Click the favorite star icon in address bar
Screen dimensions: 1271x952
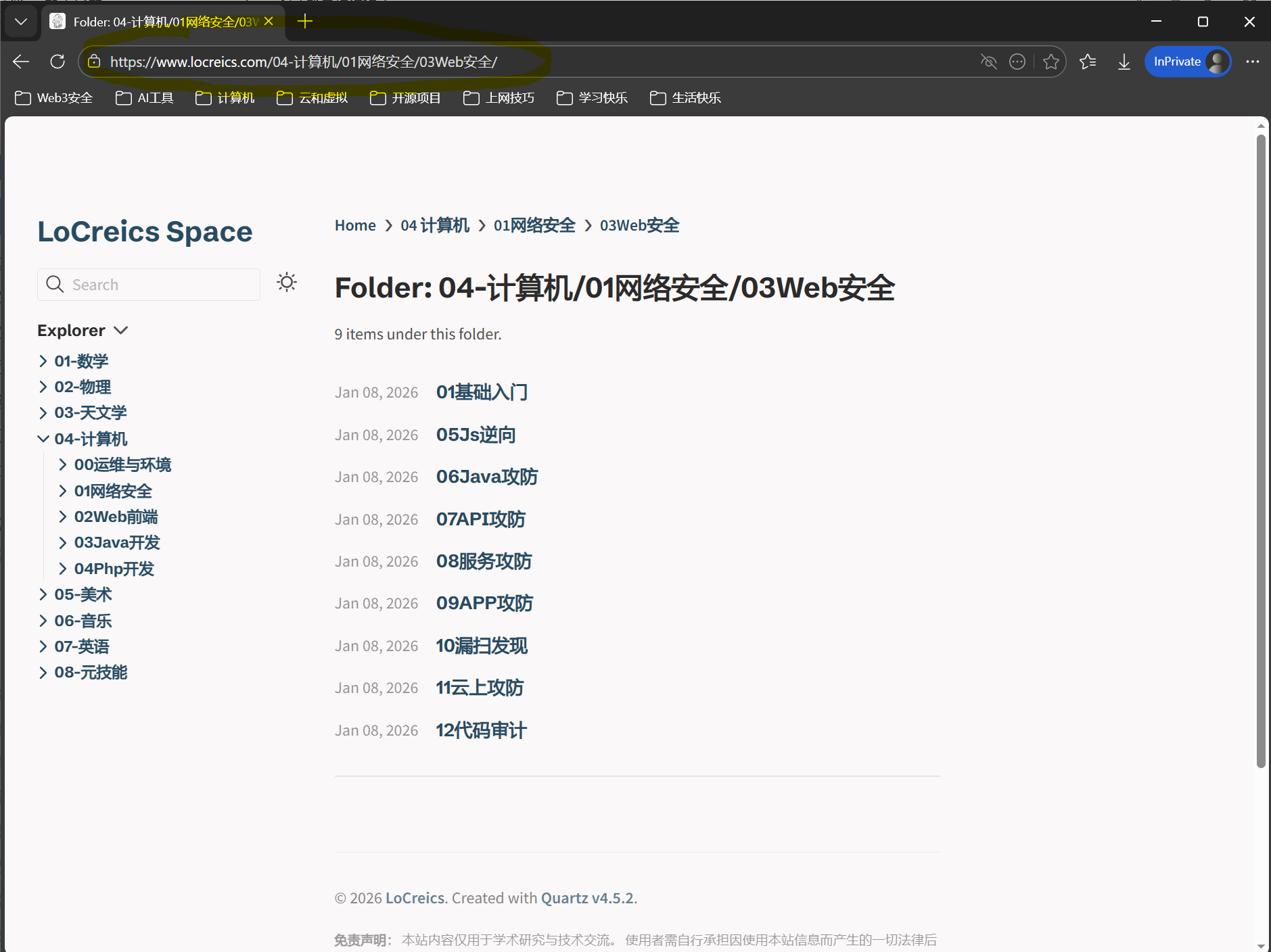1050,62
